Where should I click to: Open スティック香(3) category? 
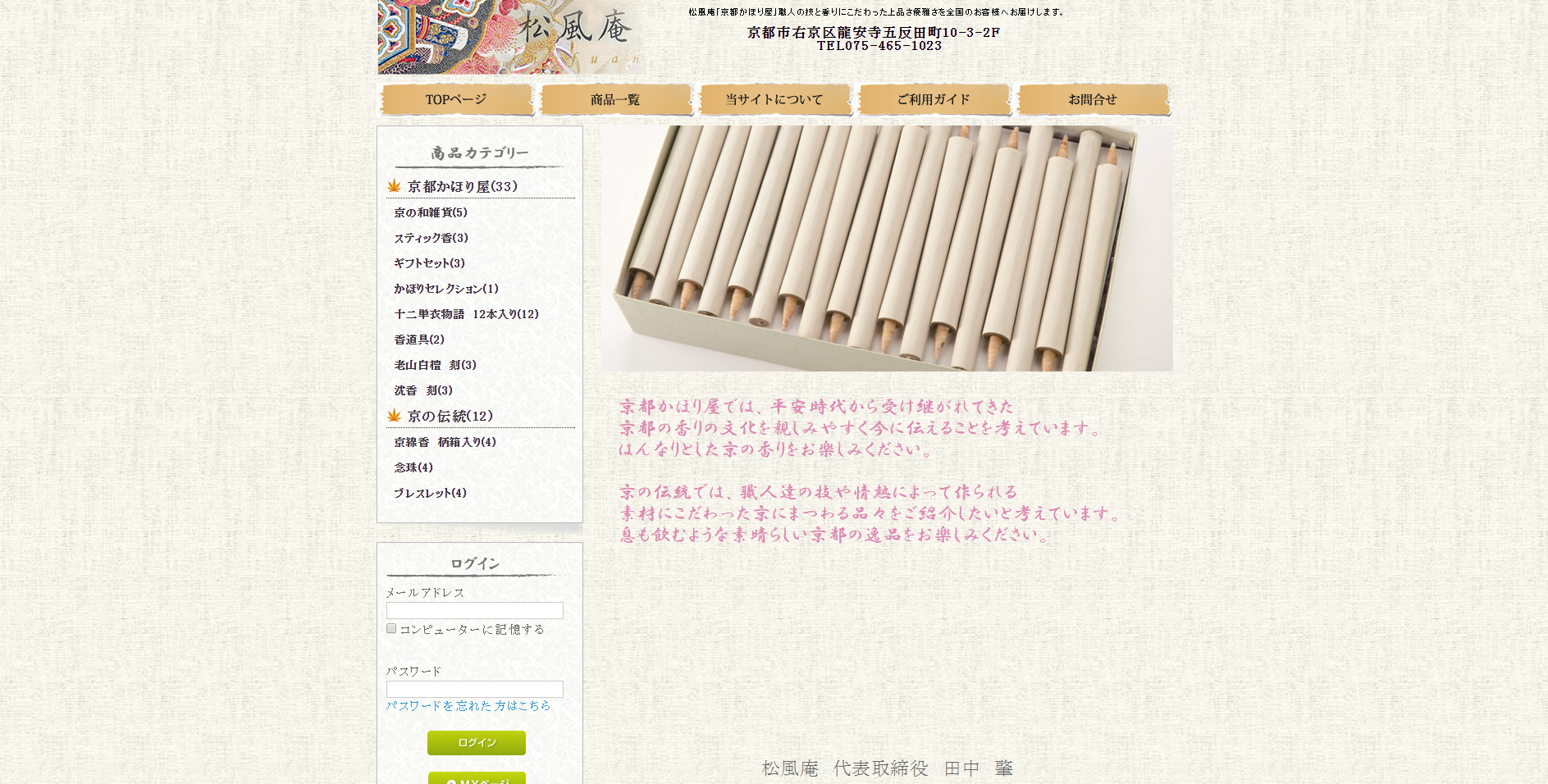click(x=432, y=238)
